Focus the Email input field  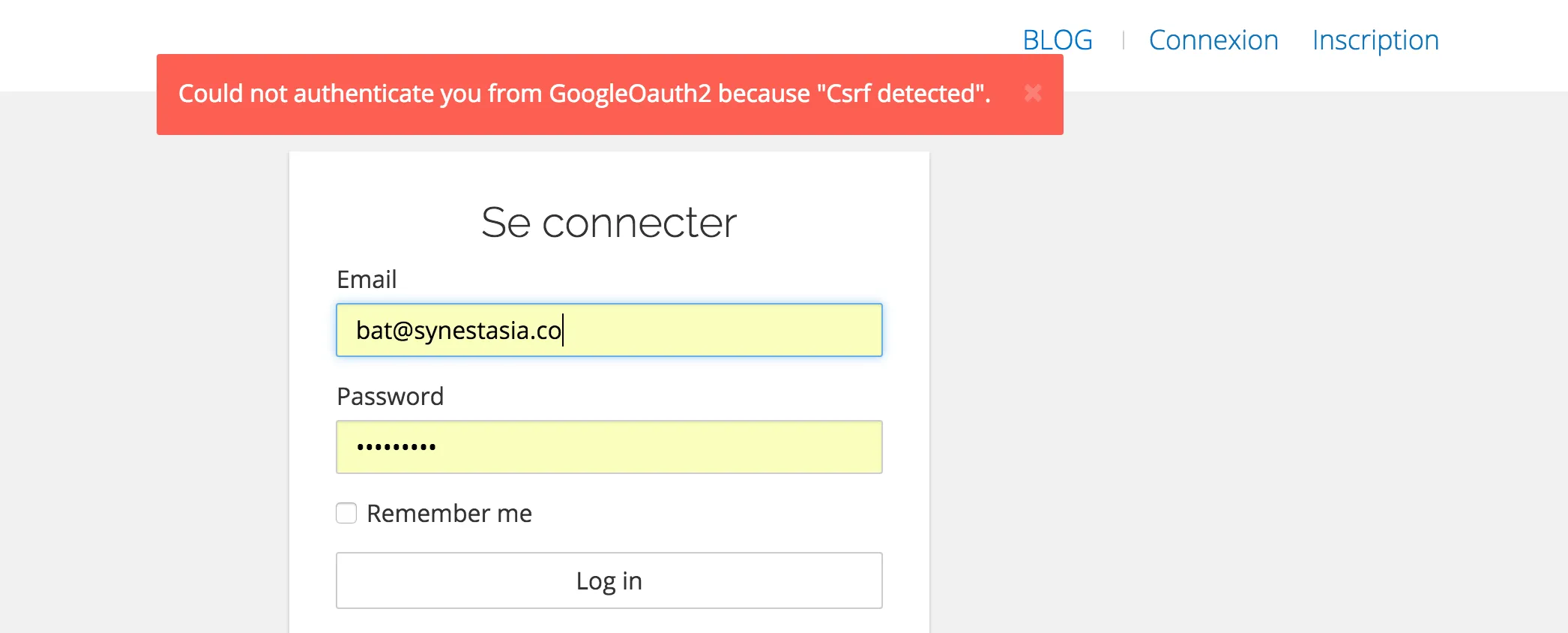609,330
